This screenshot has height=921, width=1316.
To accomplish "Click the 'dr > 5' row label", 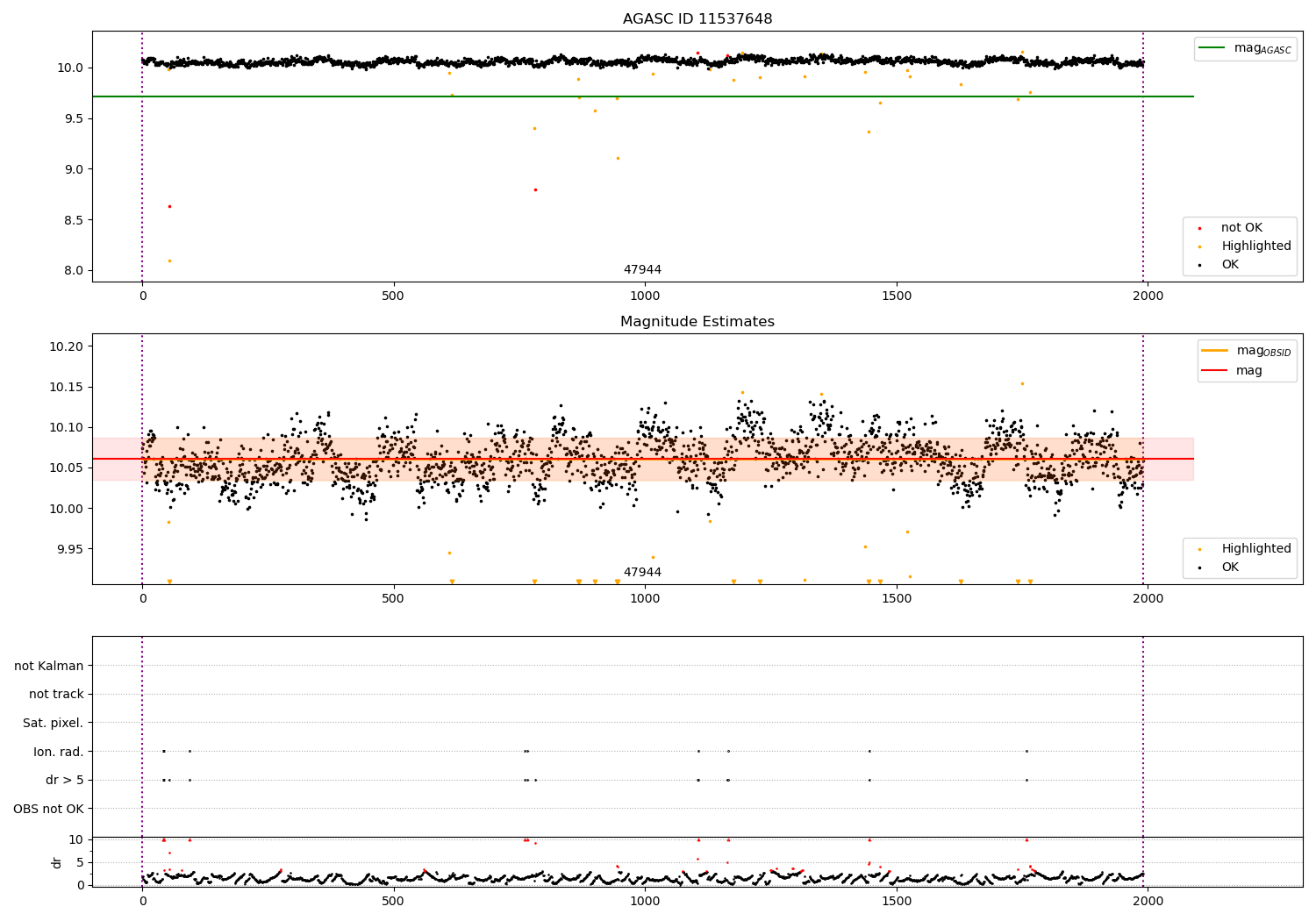I will coord(65,781).
